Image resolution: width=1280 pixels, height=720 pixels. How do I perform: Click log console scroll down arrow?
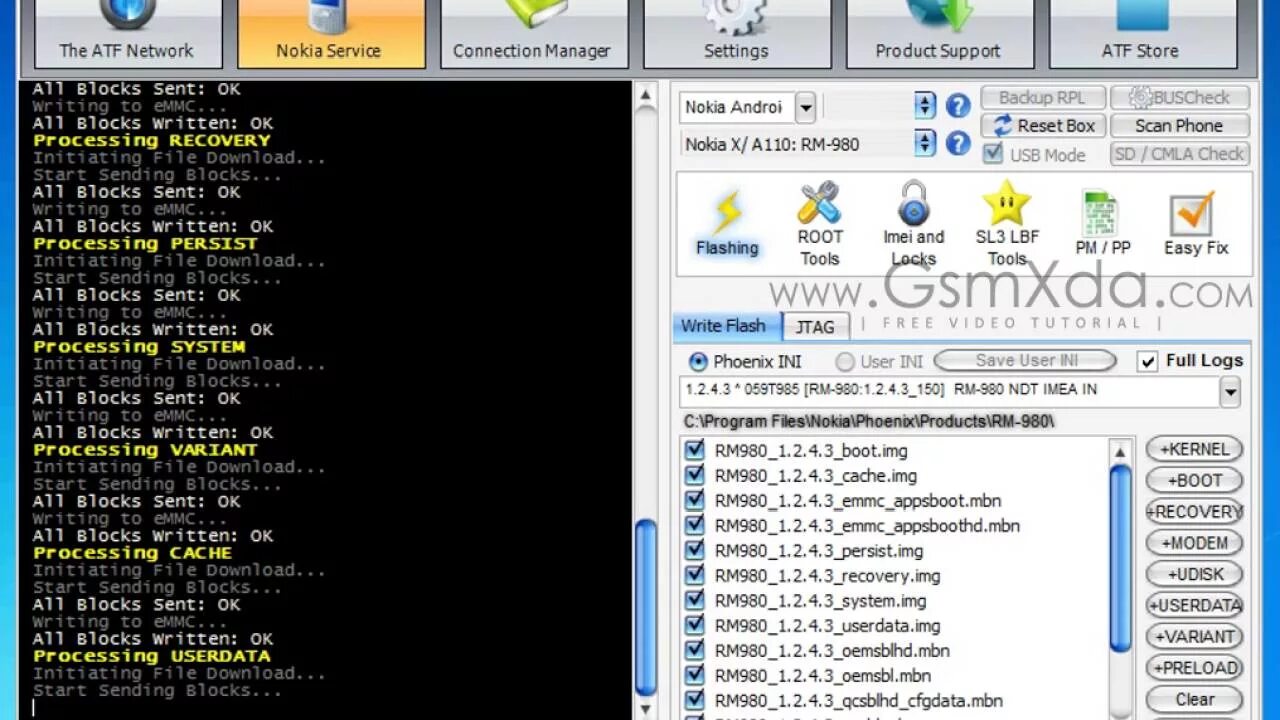point(646,709)
